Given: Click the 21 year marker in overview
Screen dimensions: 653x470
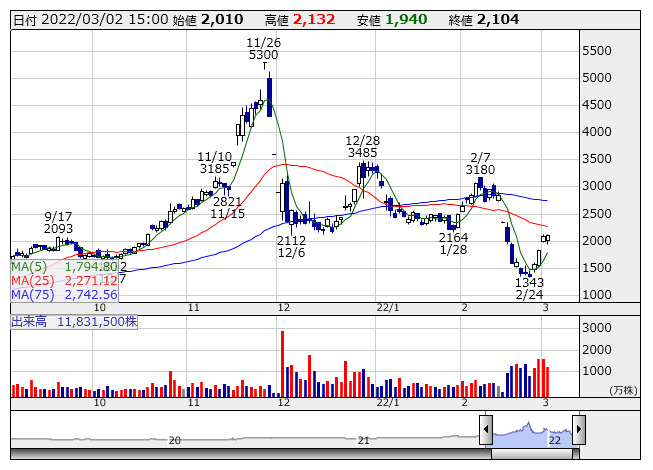Looking at the screenshot, I should pyautogui.click(x=364, y=440).
